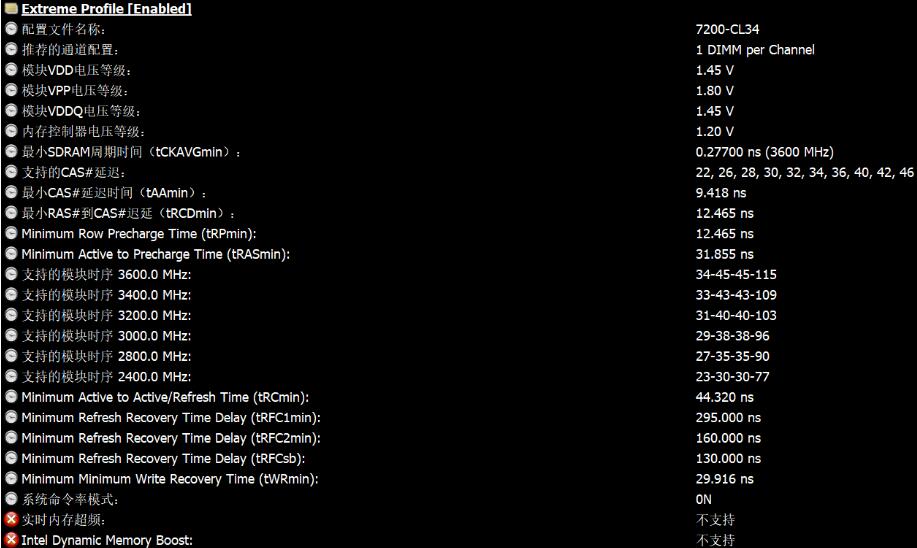This screenshot has width=917, height=548.
Task: Select Minimum Active to Active/Refresh Time (tRCmin)
Action: pos(164,397)
